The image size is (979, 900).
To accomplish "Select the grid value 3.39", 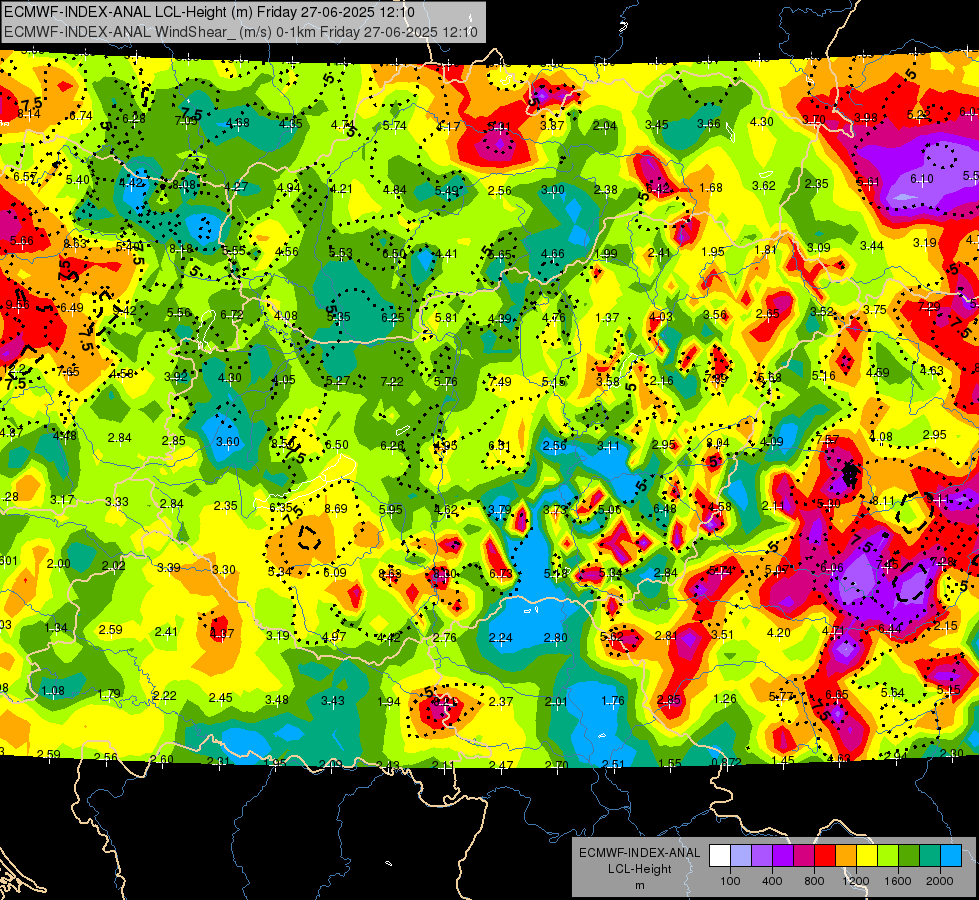I will [169, 567].
